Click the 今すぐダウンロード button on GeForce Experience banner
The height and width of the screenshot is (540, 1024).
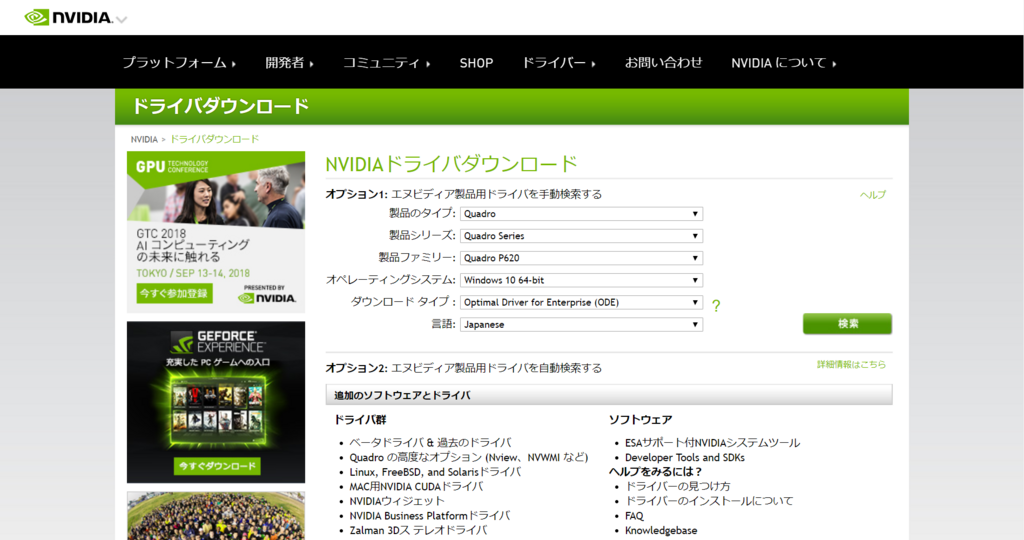[217, 466]
